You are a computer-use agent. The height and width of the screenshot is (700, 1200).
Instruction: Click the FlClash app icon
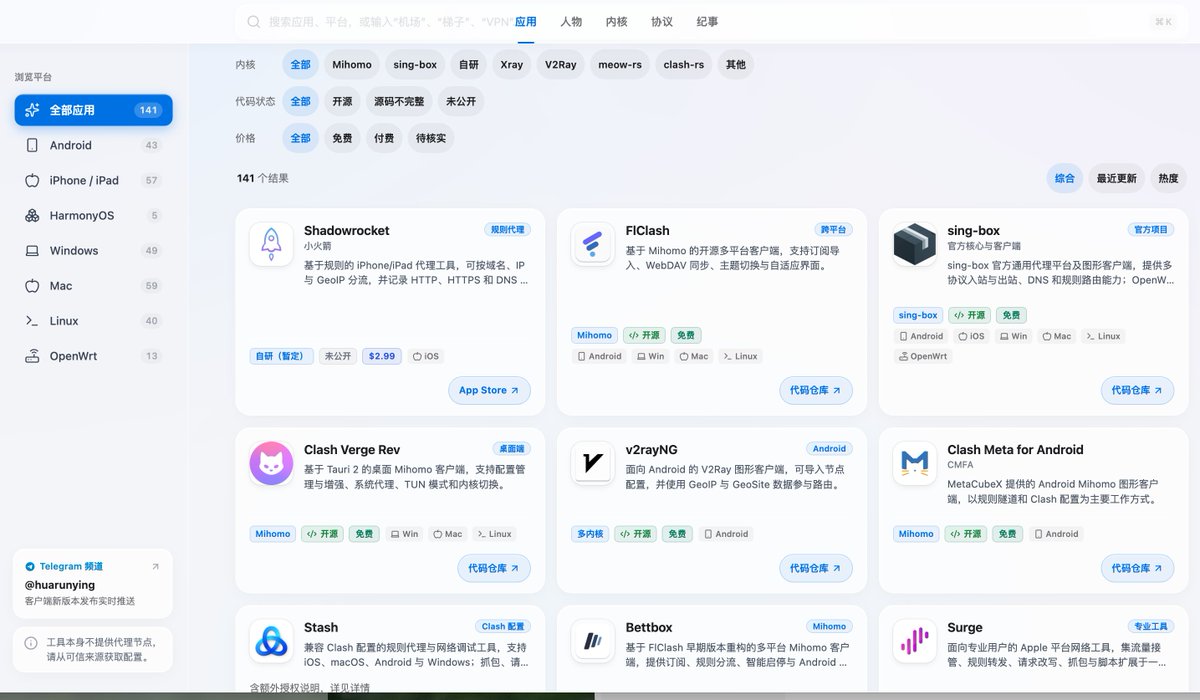(x=592, y=243)
